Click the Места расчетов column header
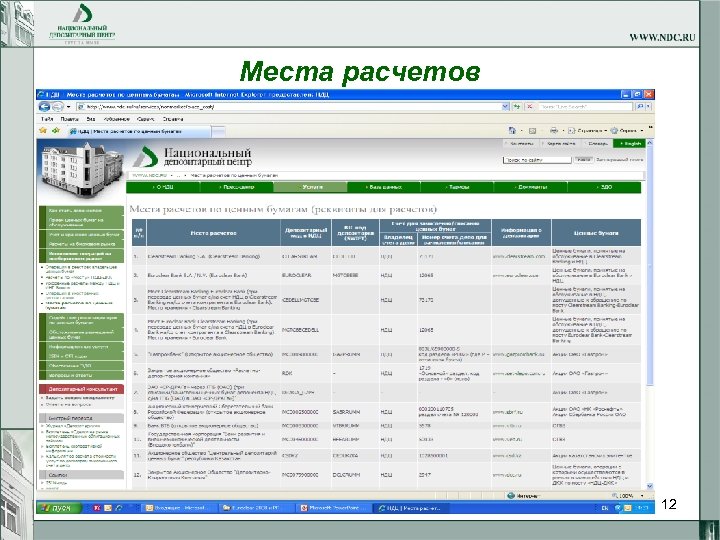This screenshot has width=720, height=540. 214,233
